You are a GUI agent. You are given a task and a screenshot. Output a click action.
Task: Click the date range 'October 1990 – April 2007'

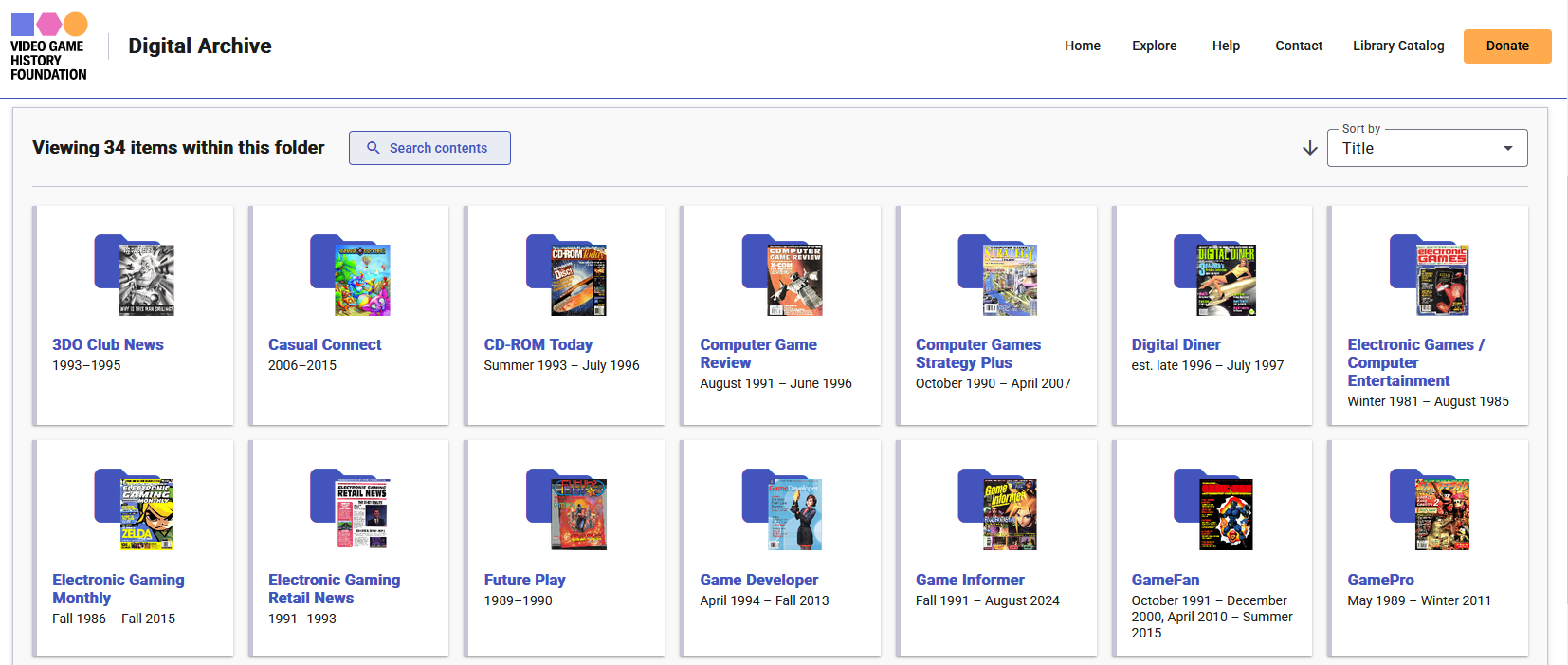[x=994, y=383]
